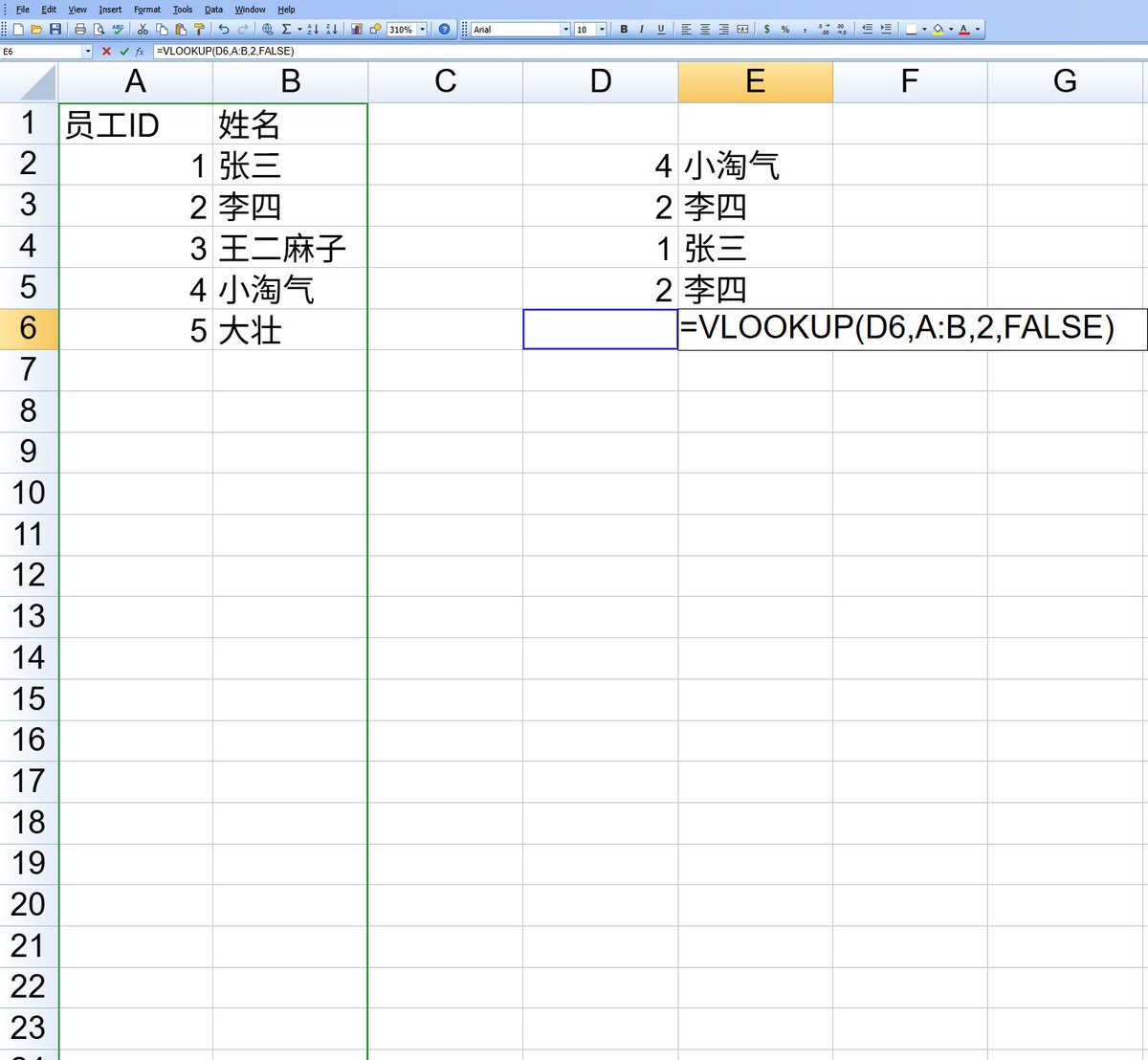Expand the E6 Name Box dropdown
Screen dimensions: 1148x1060
click(88, 51)
